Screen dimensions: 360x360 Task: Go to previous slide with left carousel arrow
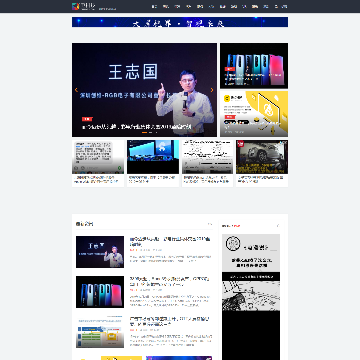(76, 90)
